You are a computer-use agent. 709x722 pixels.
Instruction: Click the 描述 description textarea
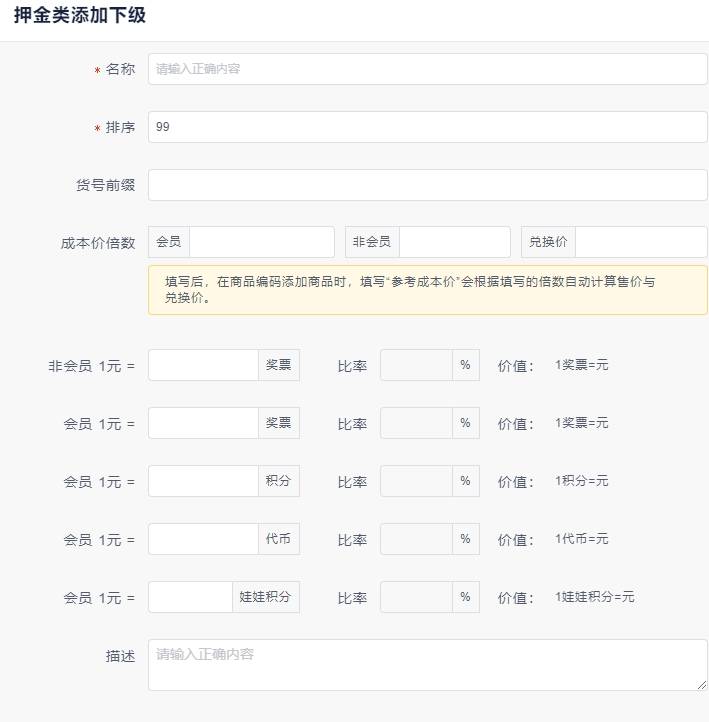point(427,665)
